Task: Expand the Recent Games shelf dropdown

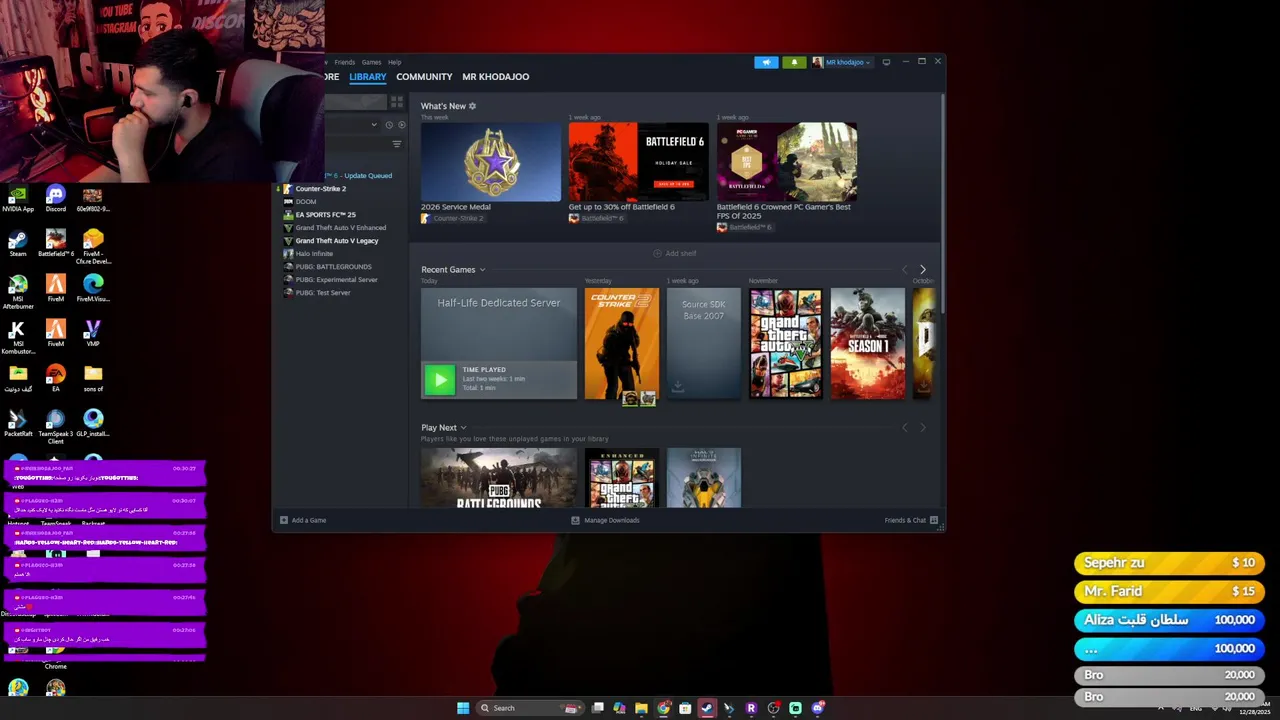Action: (482, 270)
